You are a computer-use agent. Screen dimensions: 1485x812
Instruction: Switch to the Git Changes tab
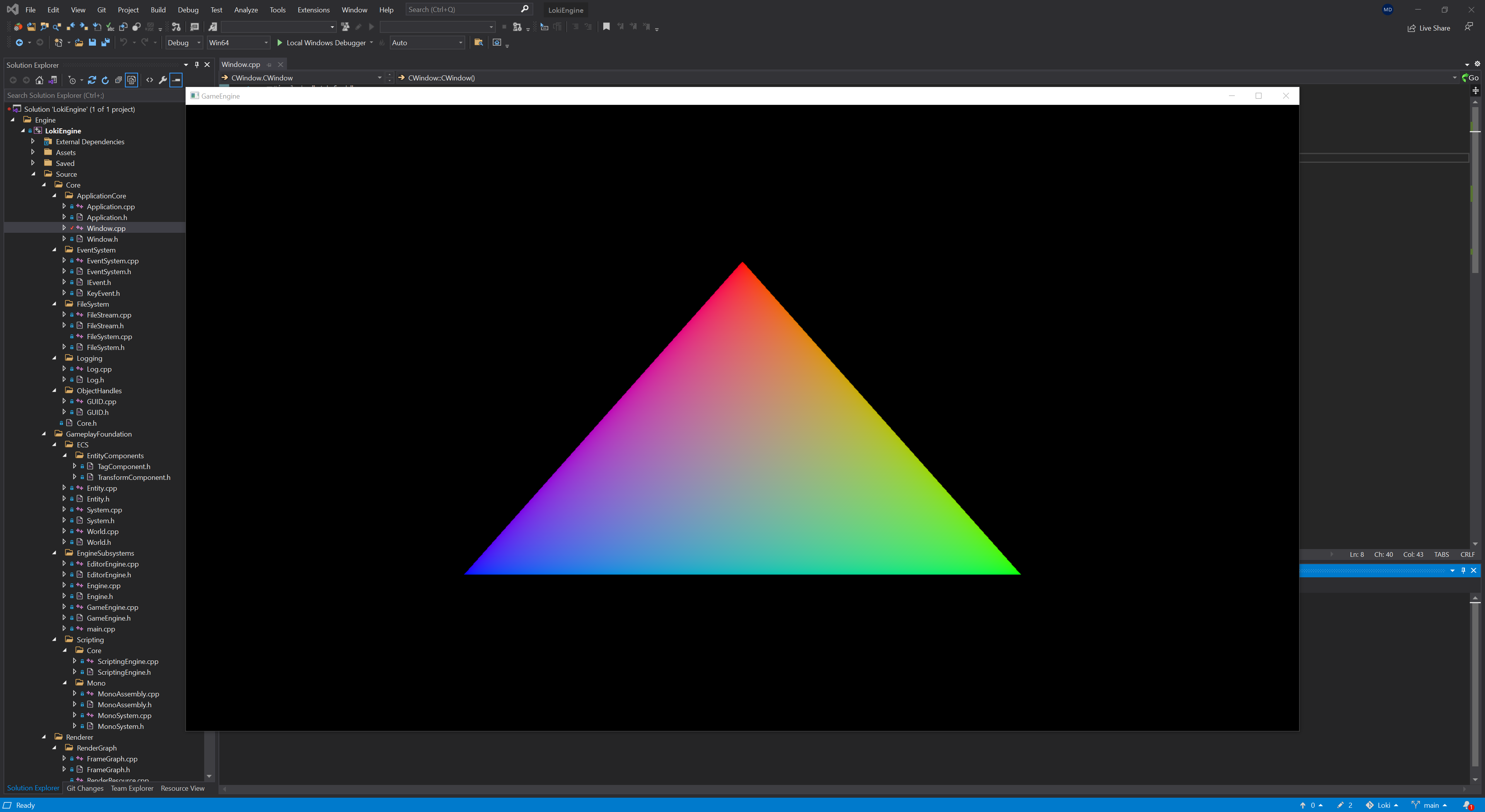coord(85,788)
